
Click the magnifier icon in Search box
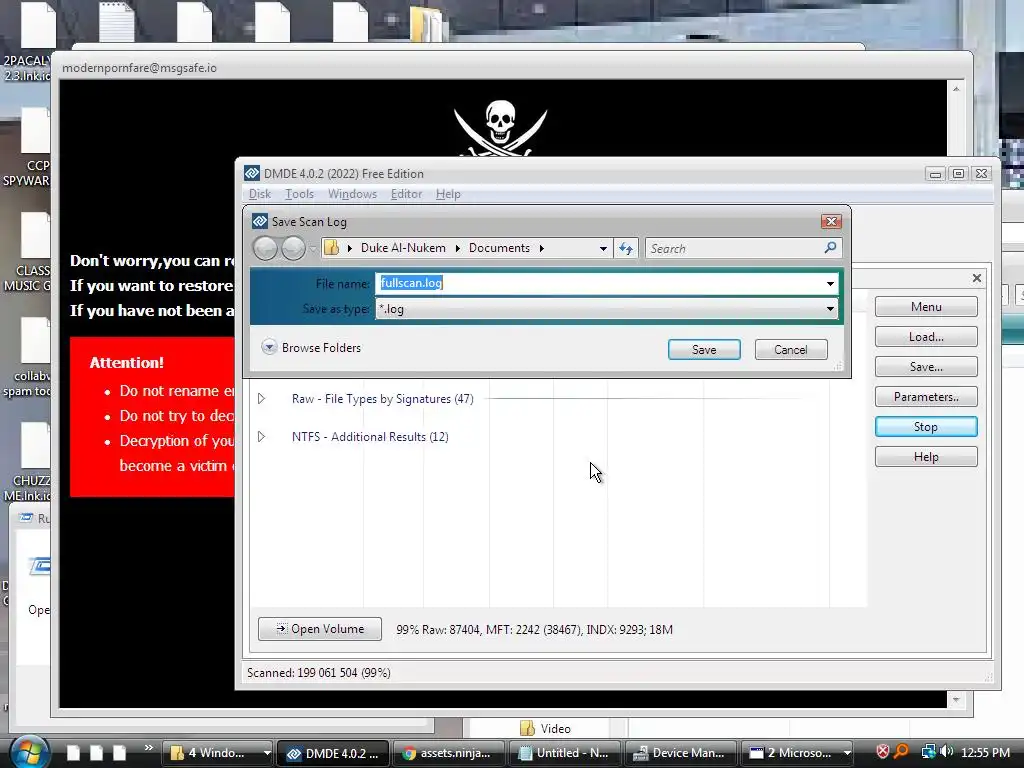[830, 248]
